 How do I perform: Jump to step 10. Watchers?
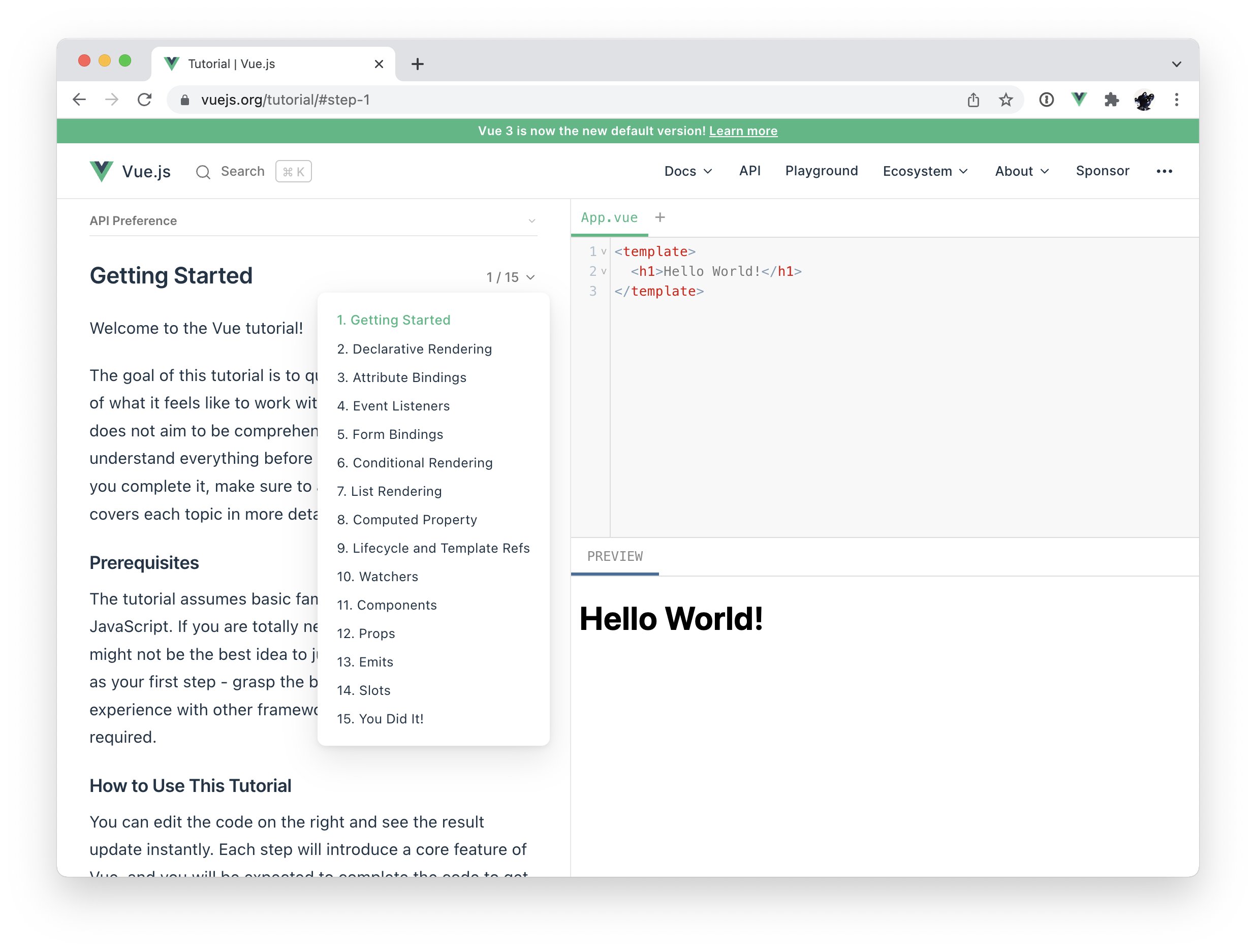377,577
